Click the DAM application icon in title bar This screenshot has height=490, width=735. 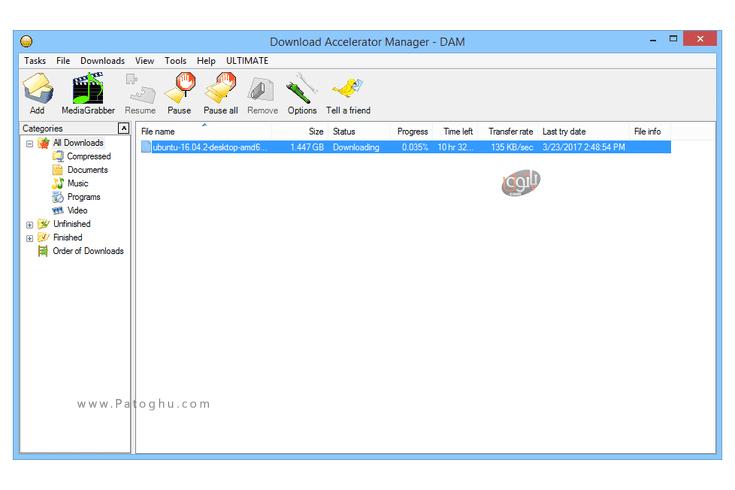26,41
